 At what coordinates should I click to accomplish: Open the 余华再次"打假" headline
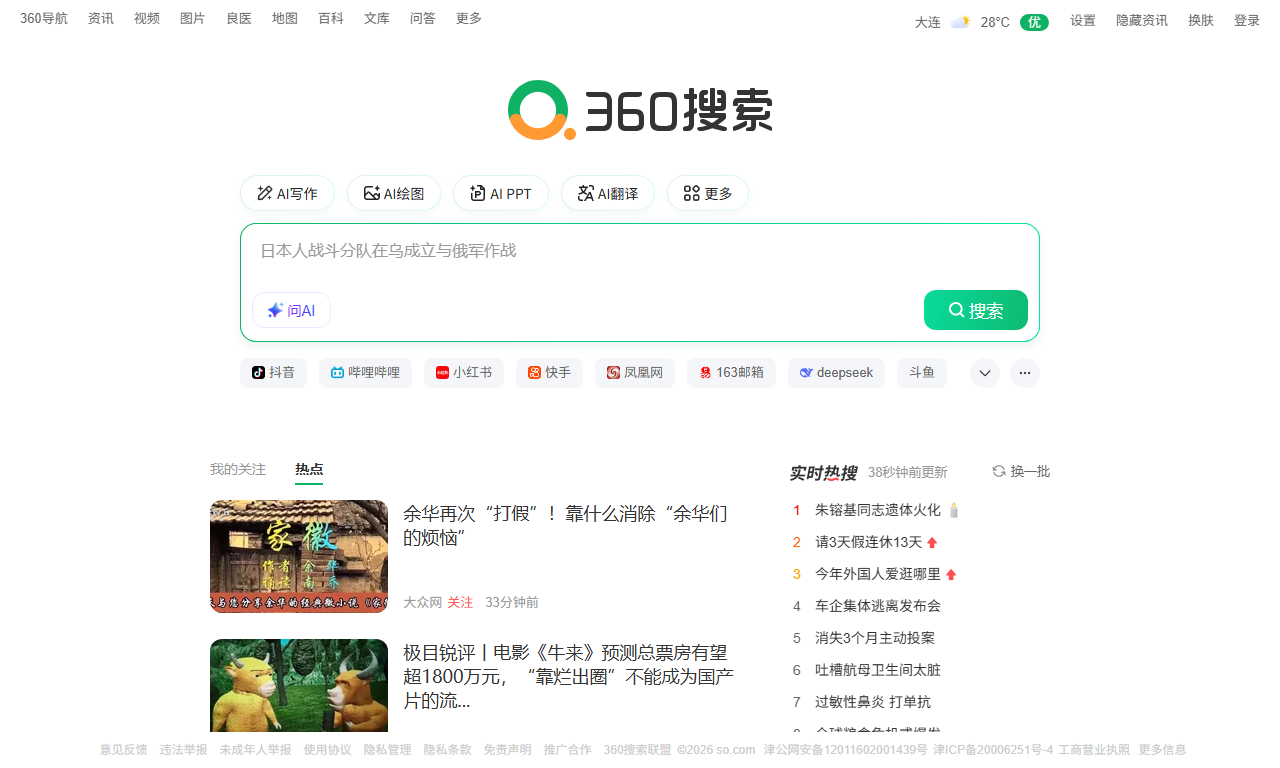[x=566, y=526]
